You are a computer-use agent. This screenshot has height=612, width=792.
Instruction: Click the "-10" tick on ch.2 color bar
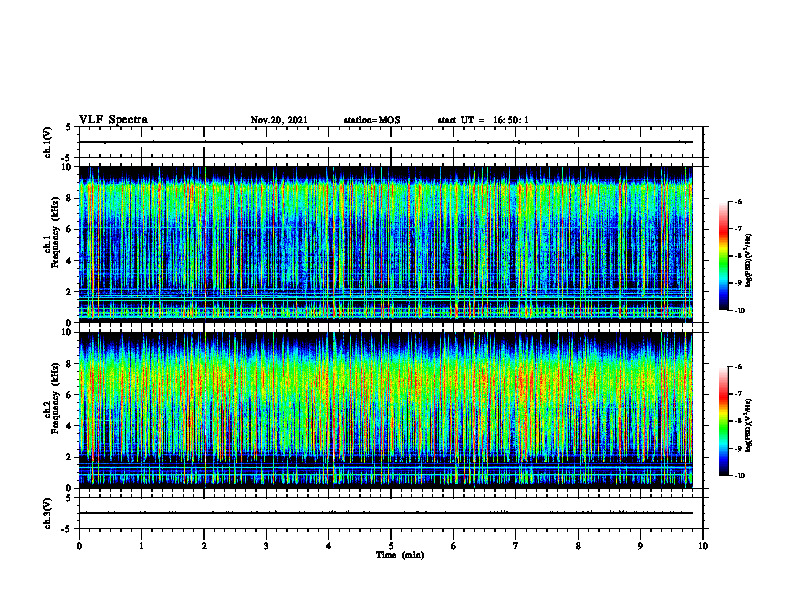pos(740,476)
